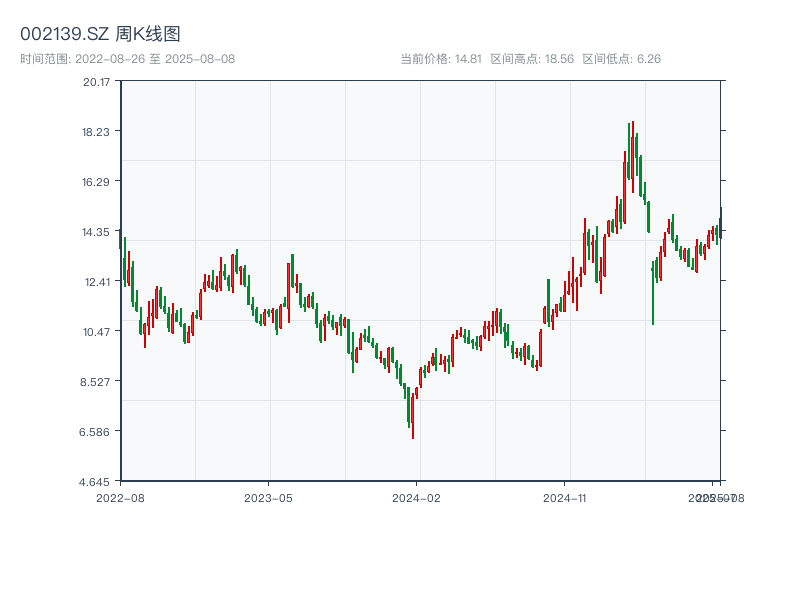Click the 2022-08 x-axis date label
The height and width of the screenshot is (600, 800).
coord(120,497)
